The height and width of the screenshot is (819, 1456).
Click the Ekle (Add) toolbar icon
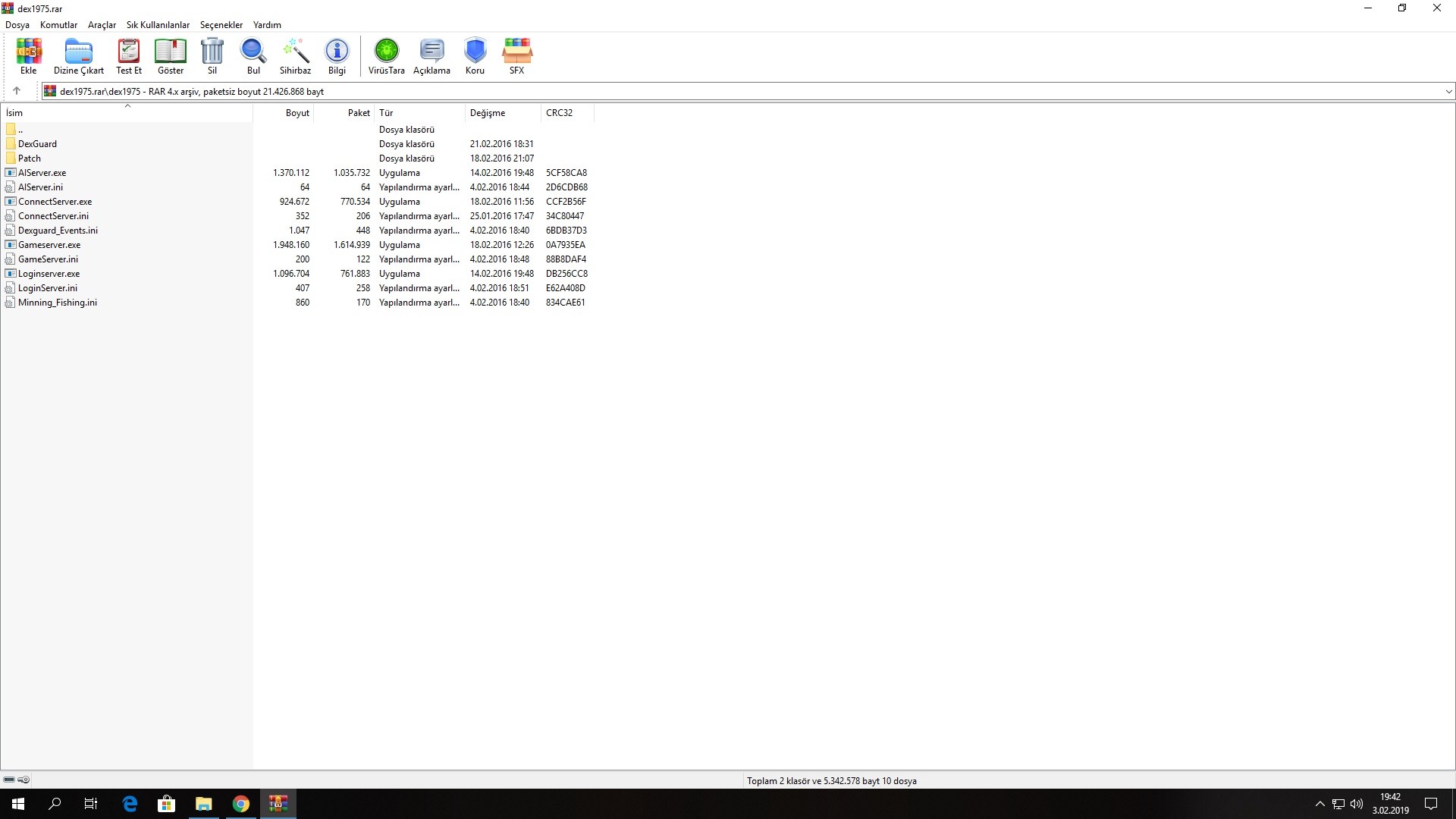(x=29, y=56)
